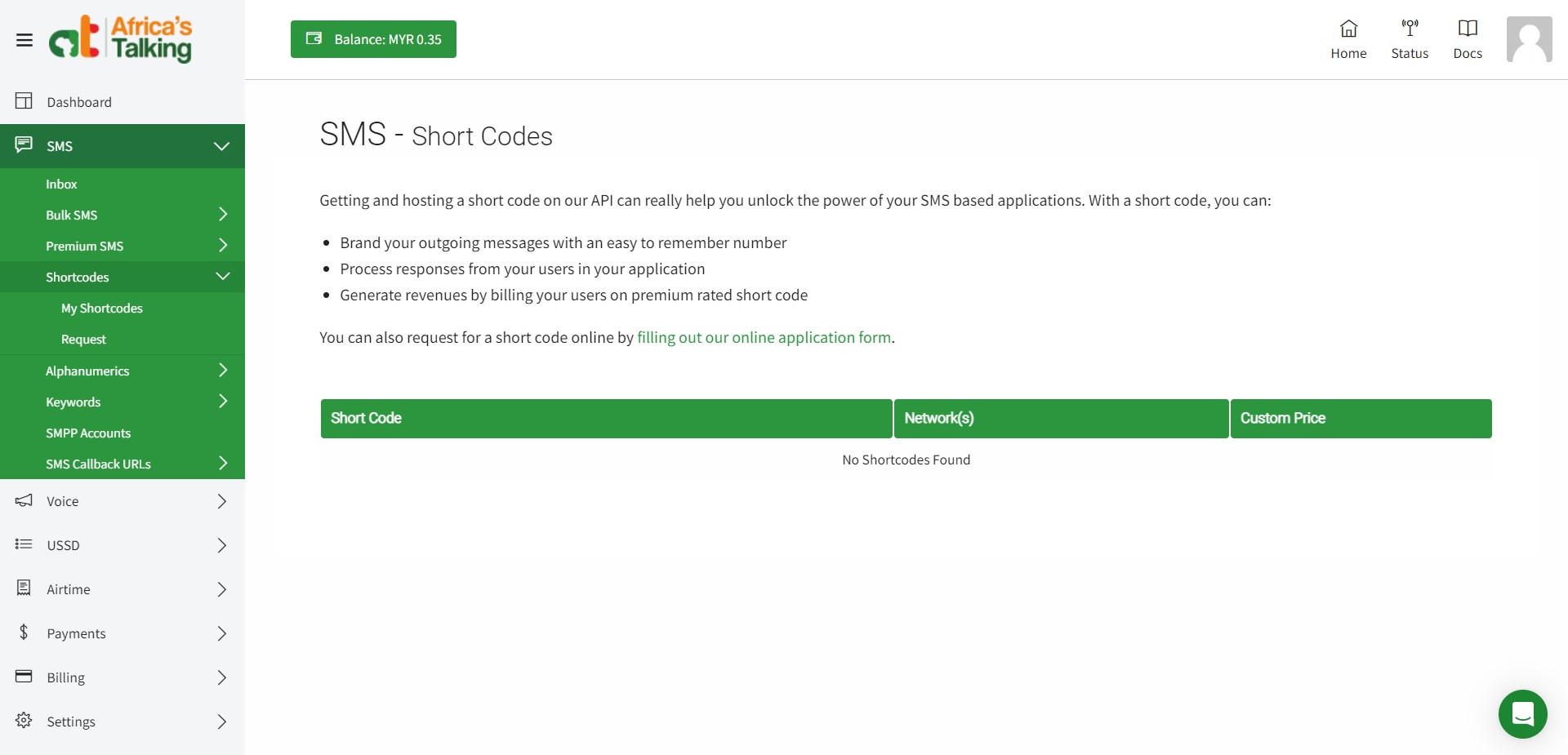Click the hamburger menu icon

[x=24, y=40]
